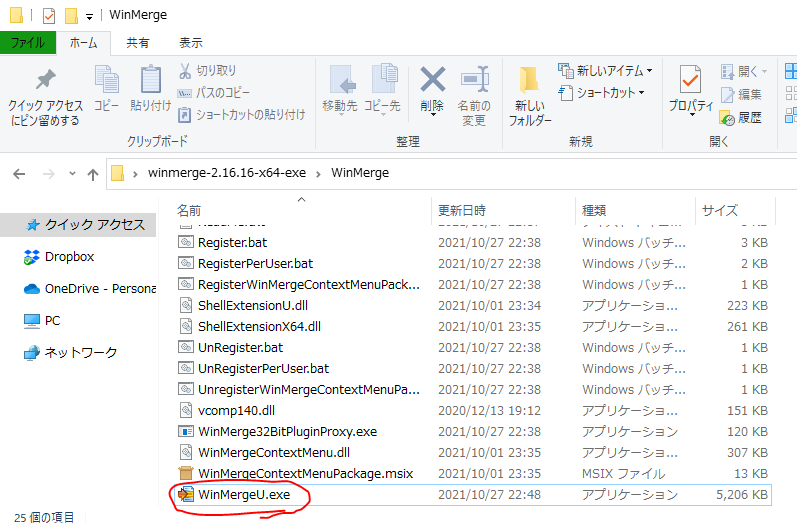Select the WinMergeContextMenu.dll file

(x=273, y=453)
